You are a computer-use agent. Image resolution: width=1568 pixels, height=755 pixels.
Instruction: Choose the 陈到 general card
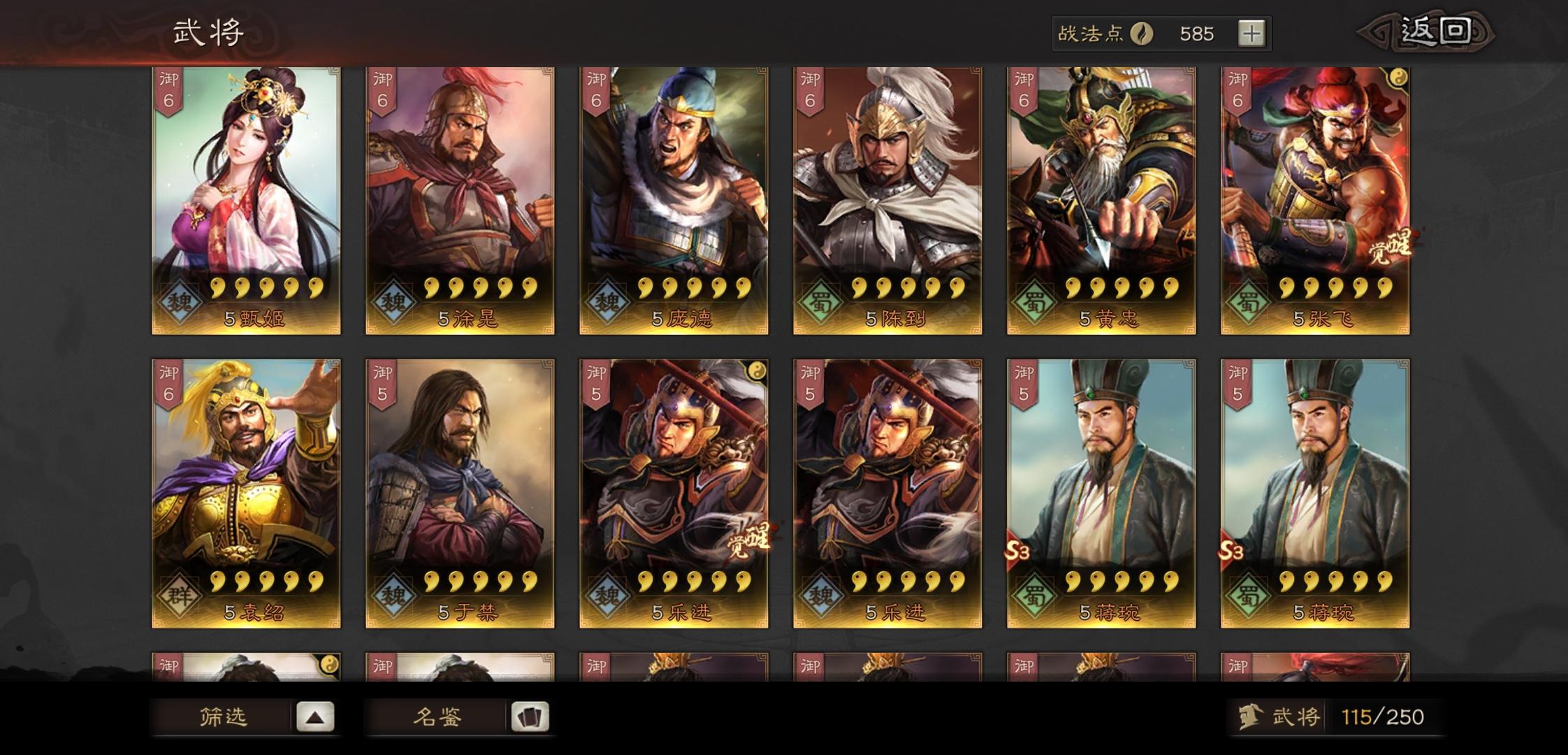888,201
